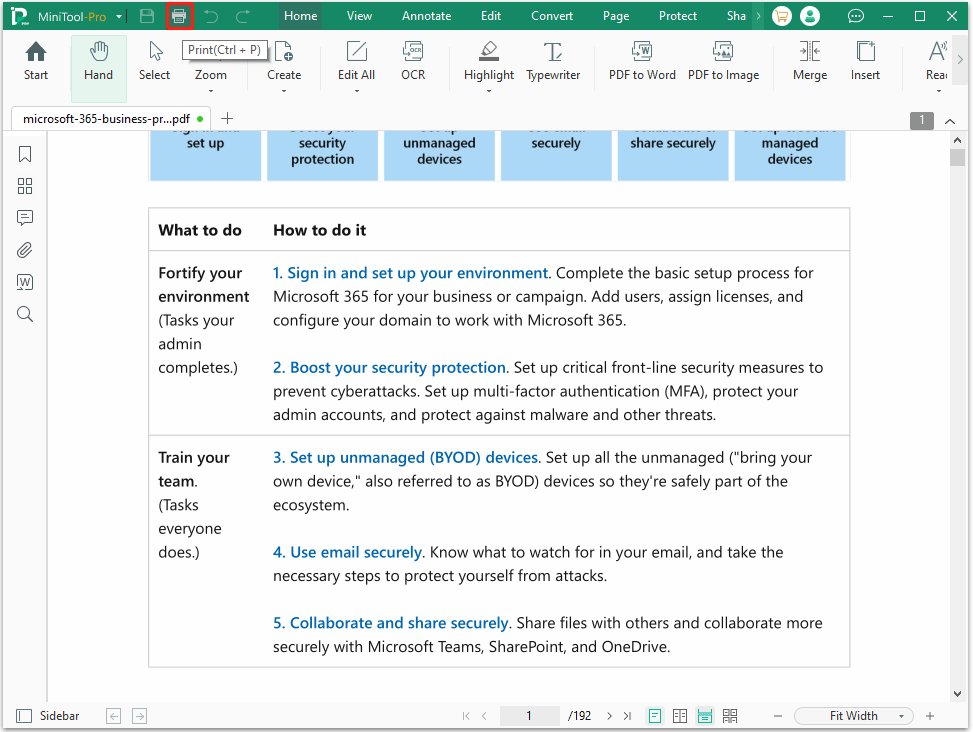Open the document Search panel

tap(25, 314)
